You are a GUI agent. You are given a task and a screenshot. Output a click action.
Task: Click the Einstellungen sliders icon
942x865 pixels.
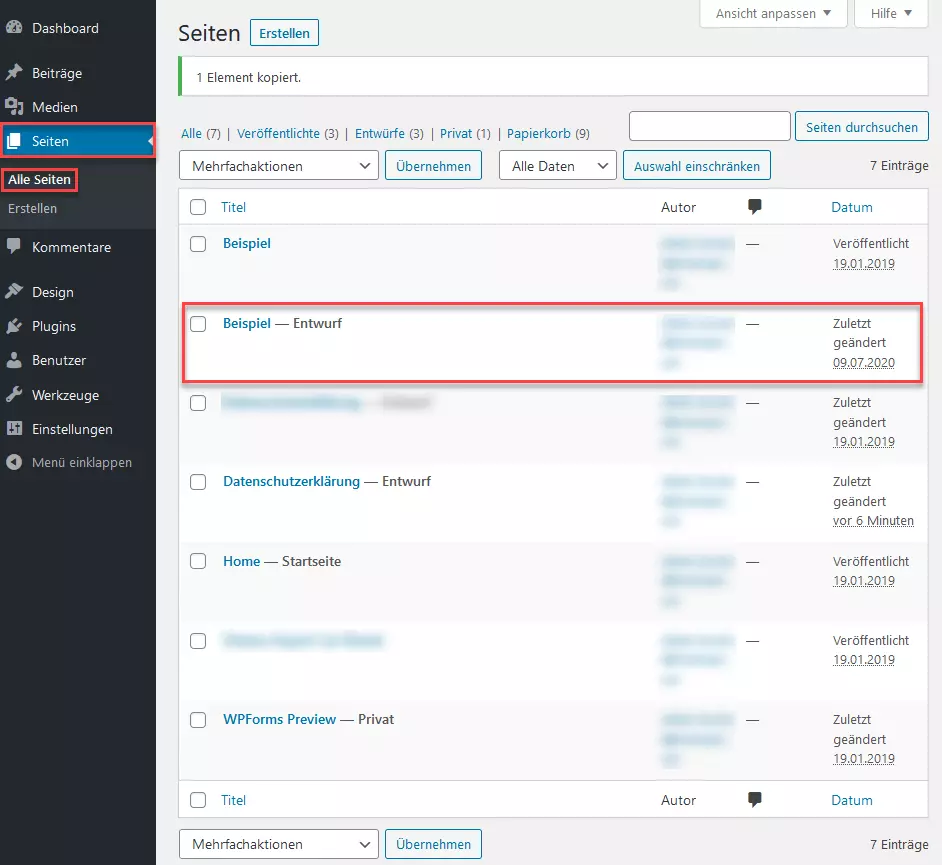pos(14,429)
